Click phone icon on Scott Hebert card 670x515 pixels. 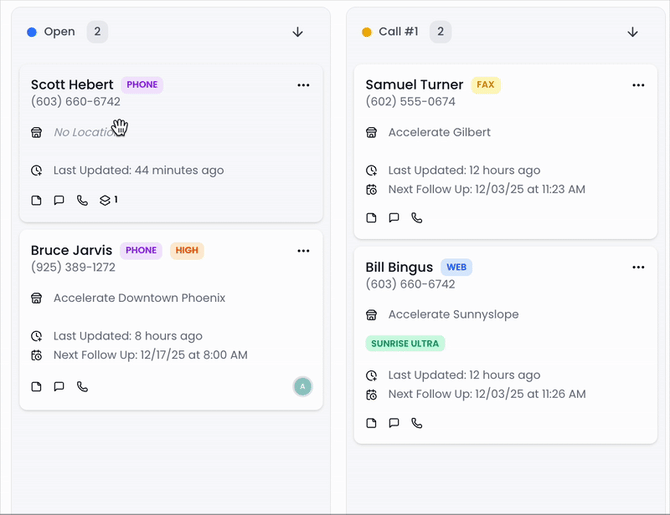pos(82,201)
